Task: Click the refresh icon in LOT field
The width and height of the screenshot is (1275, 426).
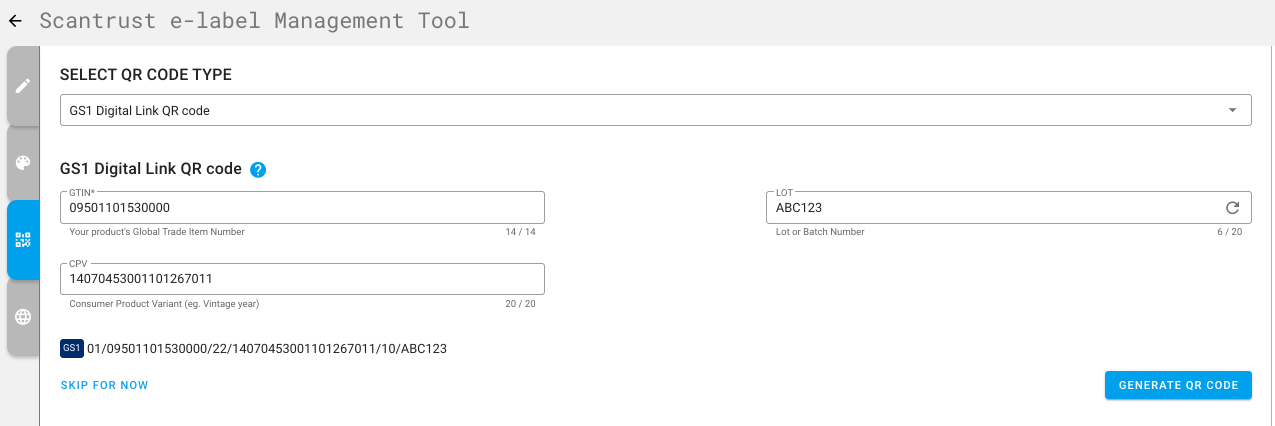Action: point(1232,208)
